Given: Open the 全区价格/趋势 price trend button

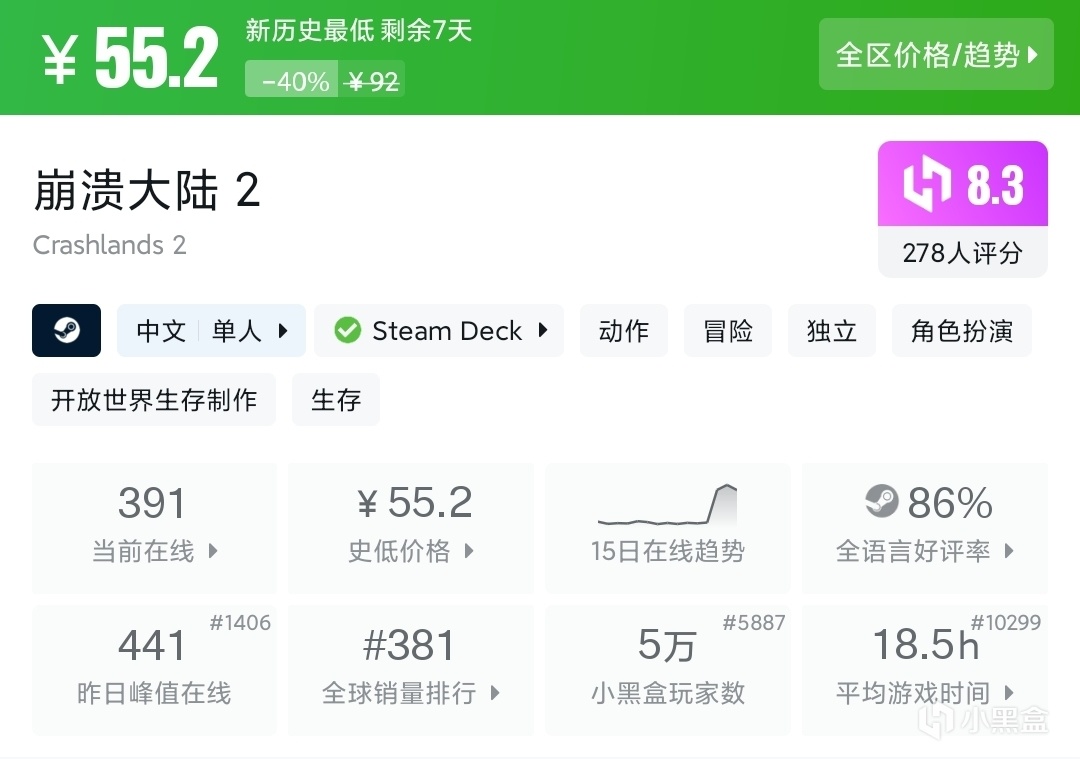Looking at the screenshot, I should [936, 55].
